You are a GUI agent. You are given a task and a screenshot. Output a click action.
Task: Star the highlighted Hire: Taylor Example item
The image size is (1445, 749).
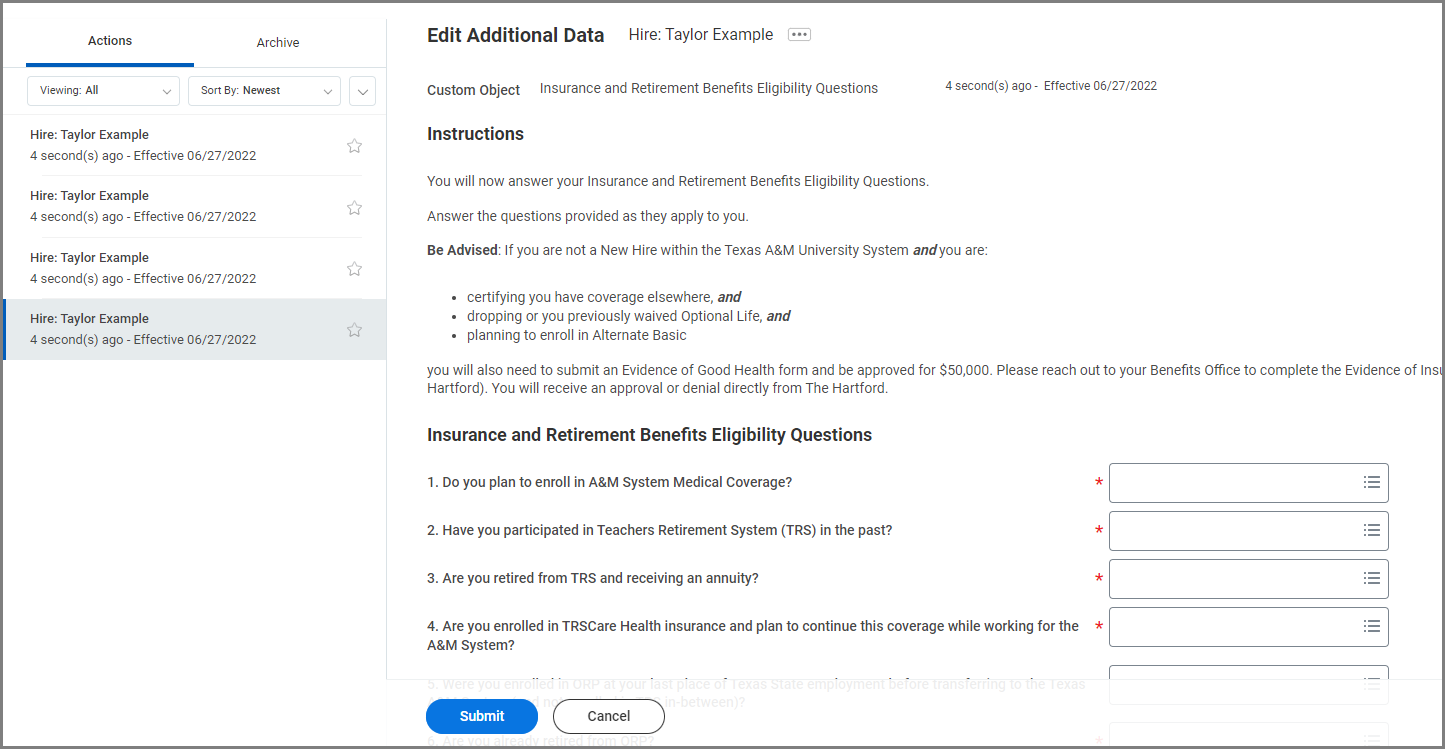click(x=354, y=330)
